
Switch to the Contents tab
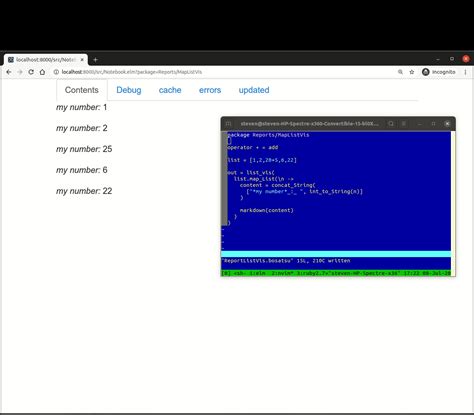[x=82, y=90]
